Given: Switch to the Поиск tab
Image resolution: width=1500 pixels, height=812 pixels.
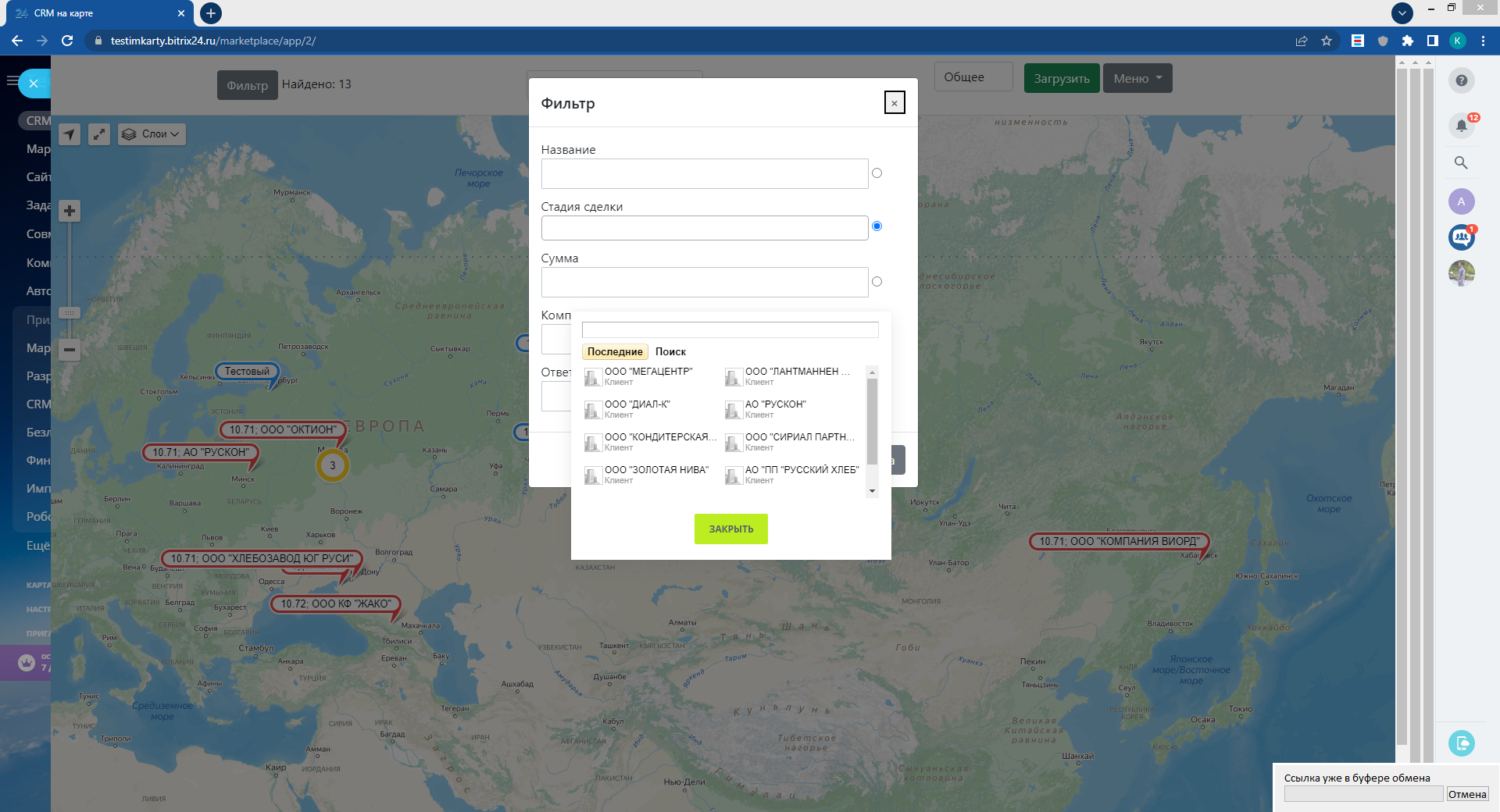Looking at the screenshot, I should pyautogui.click(x=670, y=352).
